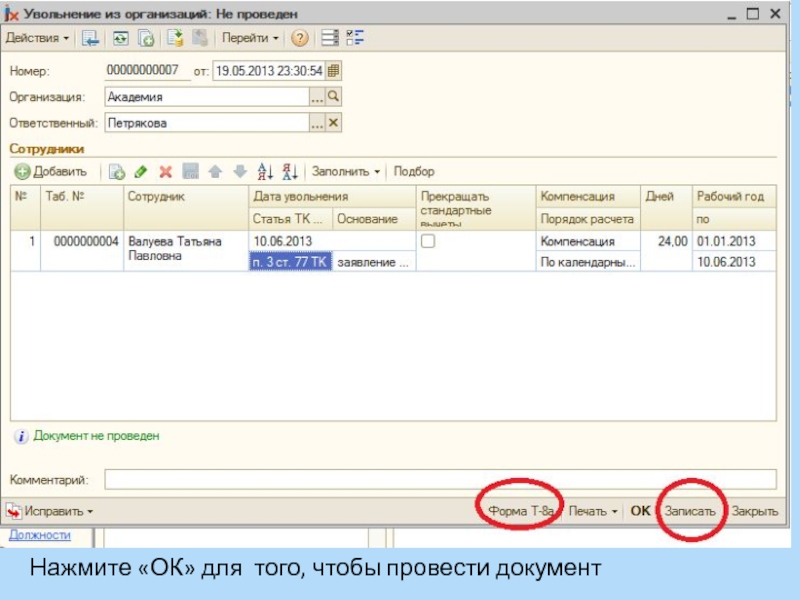This screenshot has height=600, width=800.
Task: Click the red delete row icon
Action: tap(166, 172)
